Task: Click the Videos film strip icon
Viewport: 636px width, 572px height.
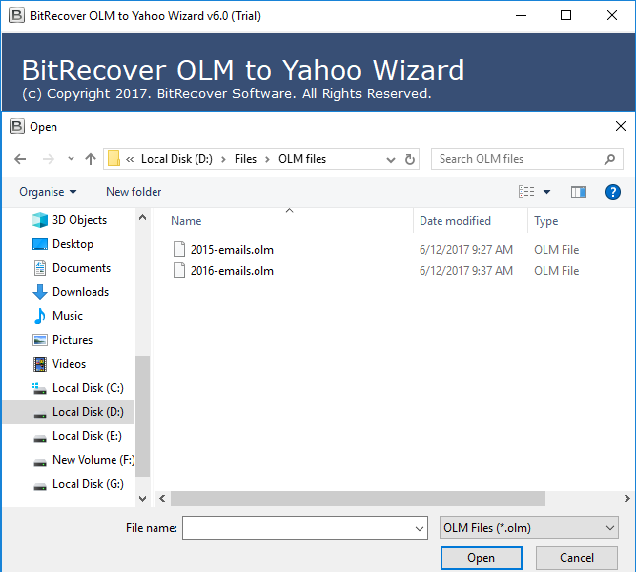Action: tap(40, 364)
